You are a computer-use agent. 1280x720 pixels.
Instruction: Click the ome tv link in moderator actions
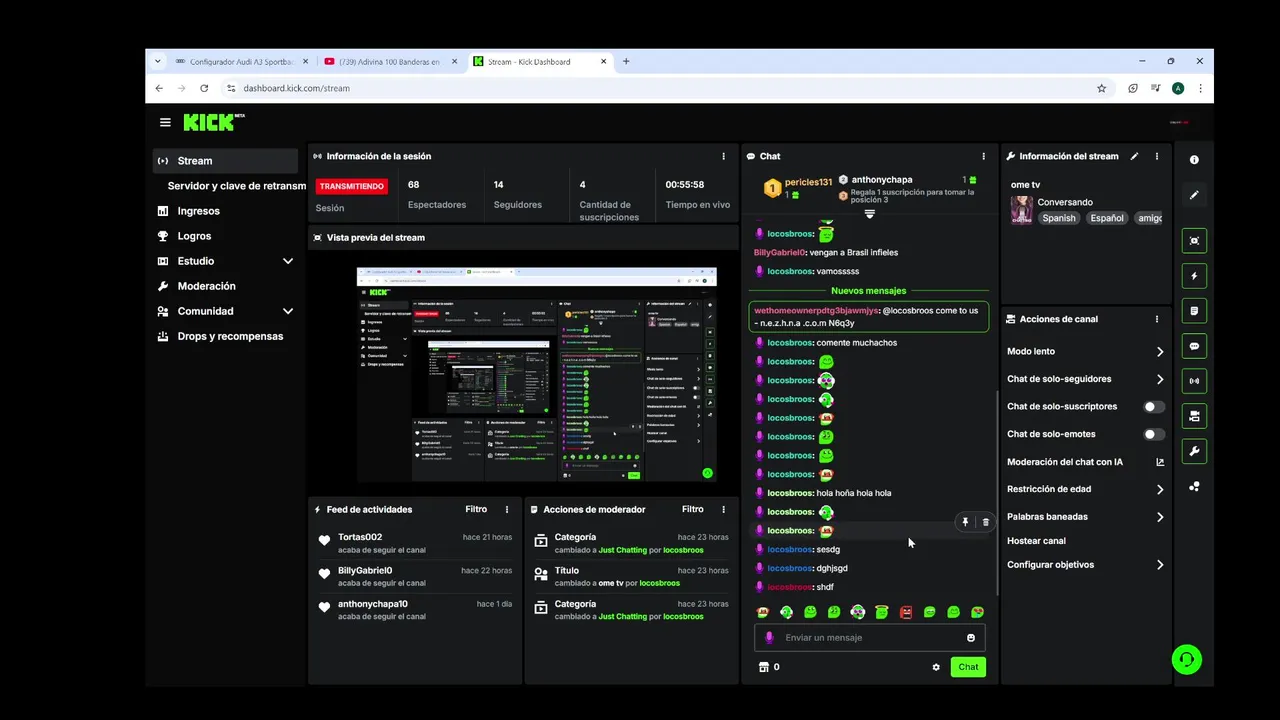point(612,583)
